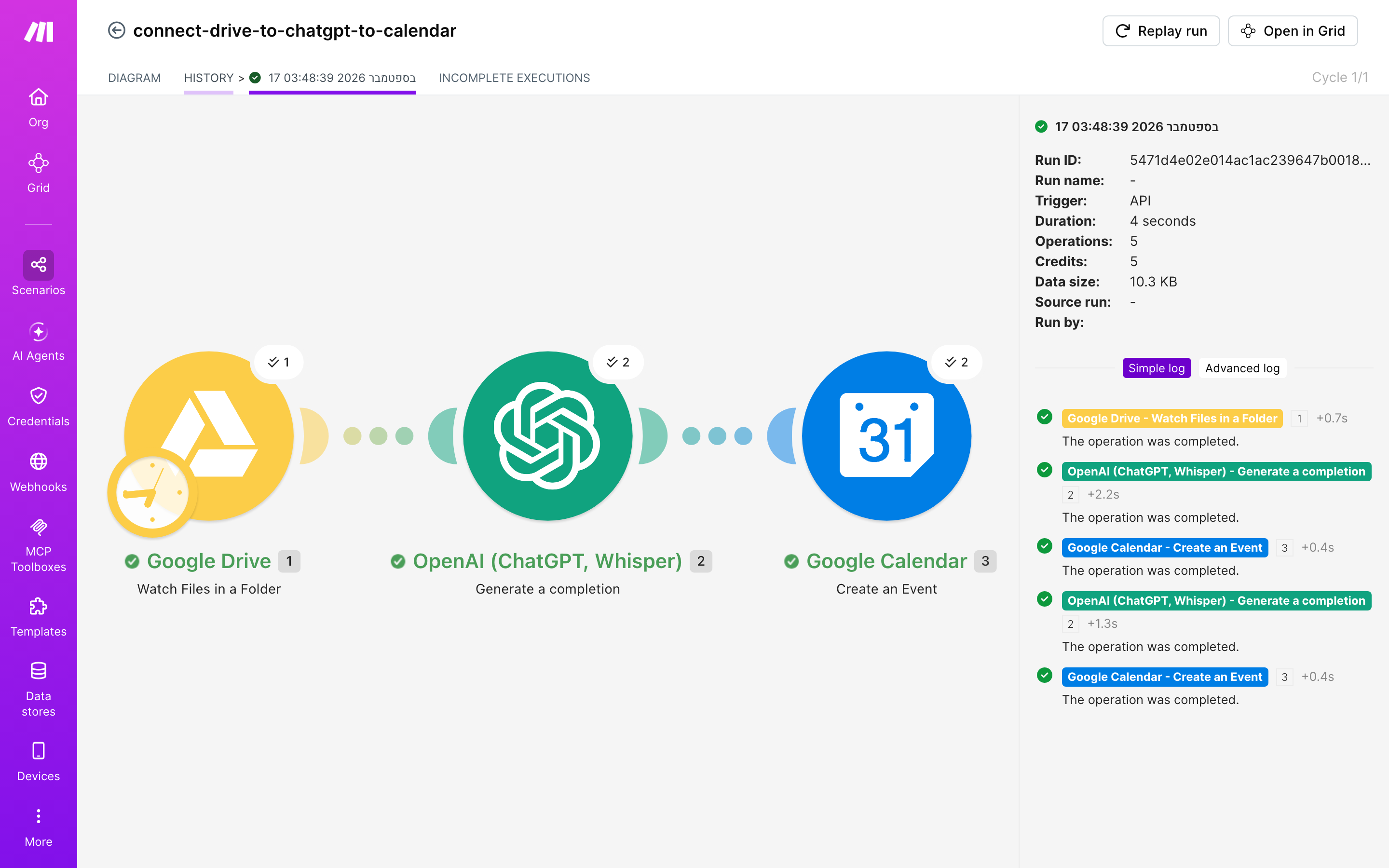Switch to the HISTORY tab
Viewport: 1389px width, 868px height.
click(x=208, y=78)
